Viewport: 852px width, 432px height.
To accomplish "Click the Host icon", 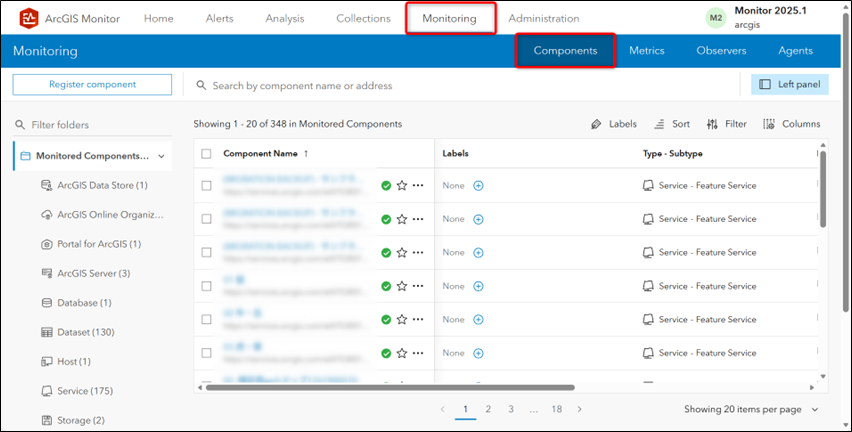I will click(47, 361).
